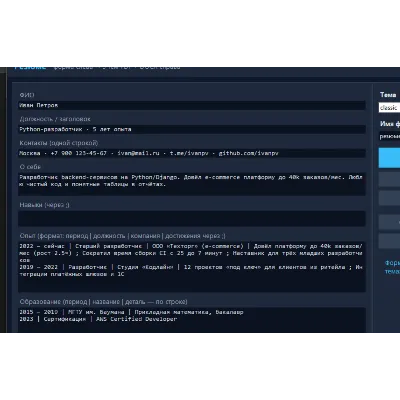Viewport: 400px width, 400px height.
Task: Focus the Должность / заголовок input field
Action: pos(192,129)
